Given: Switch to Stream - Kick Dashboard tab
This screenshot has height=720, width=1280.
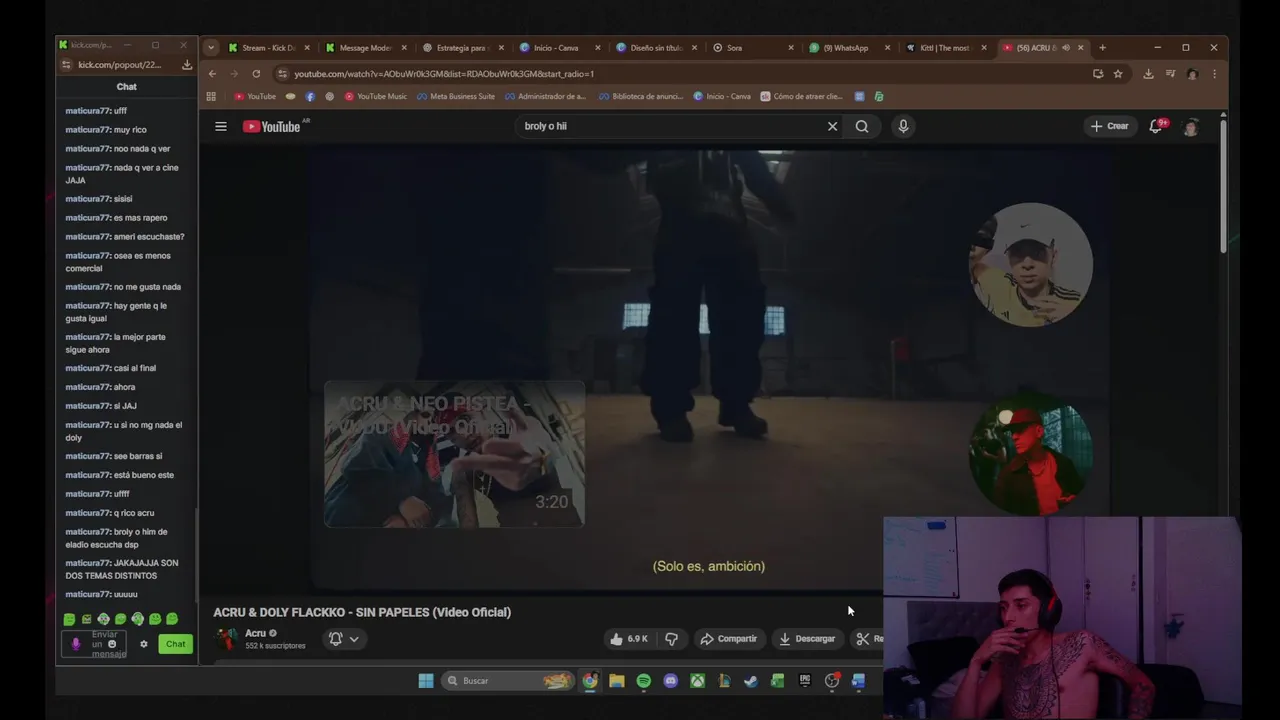Looking at the screenshot, I should click(x=268, y=48).
